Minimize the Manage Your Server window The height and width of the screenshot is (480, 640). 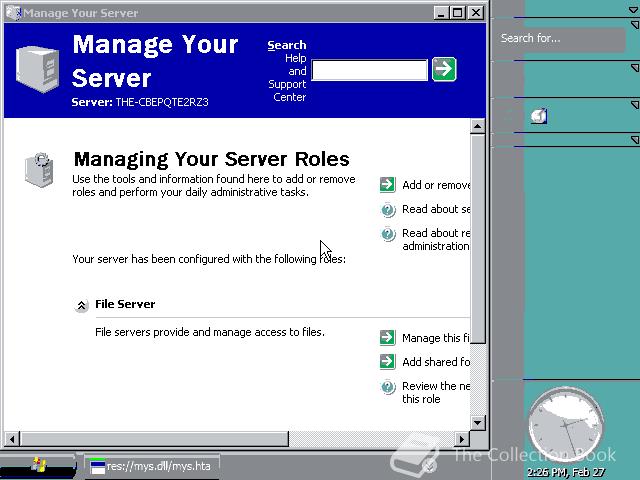pyautogui.click(x=440, y=13)
